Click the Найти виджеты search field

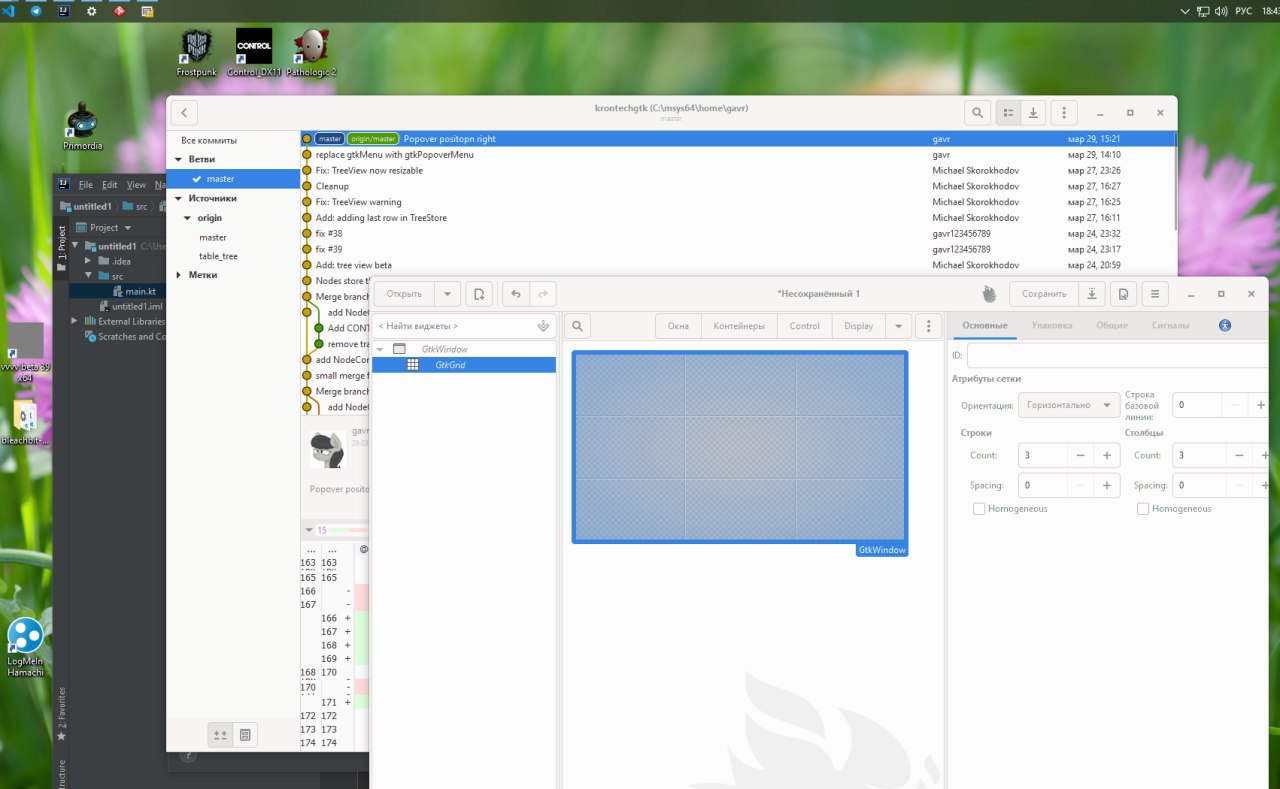464,326
